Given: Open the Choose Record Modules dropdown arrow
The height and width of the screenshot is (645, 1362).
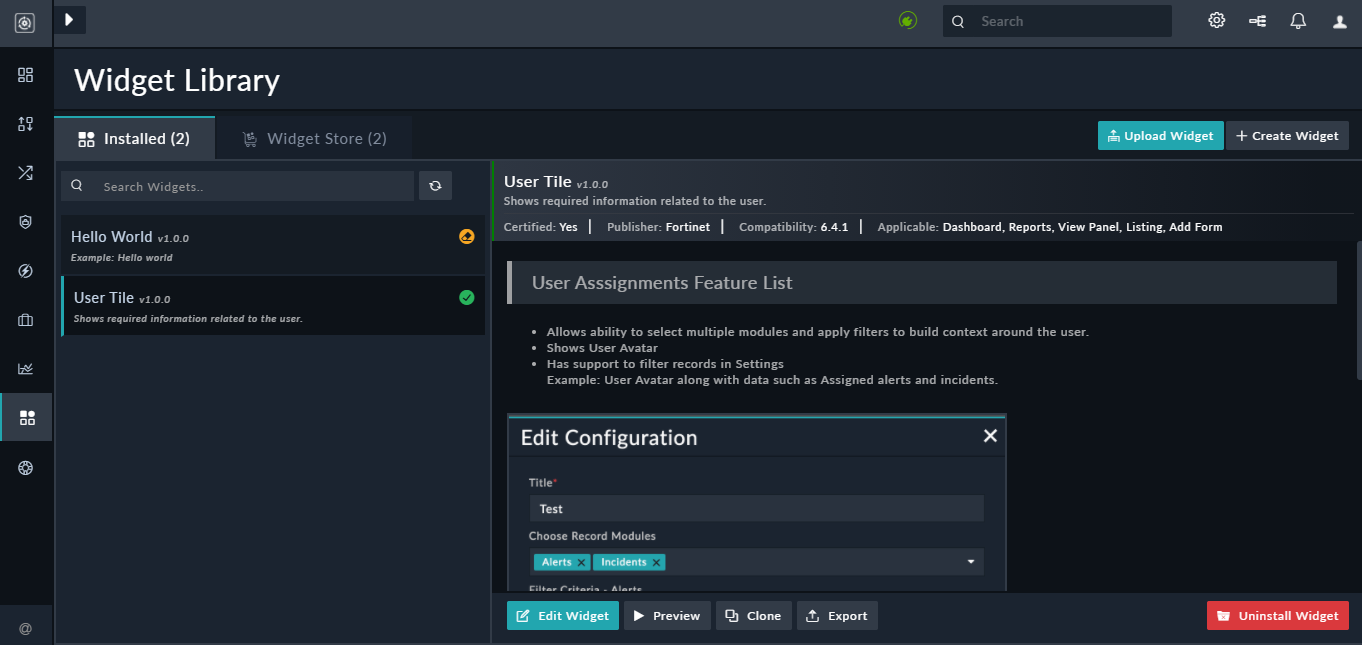Looking at the screenshot, I should tap(970, 562).
